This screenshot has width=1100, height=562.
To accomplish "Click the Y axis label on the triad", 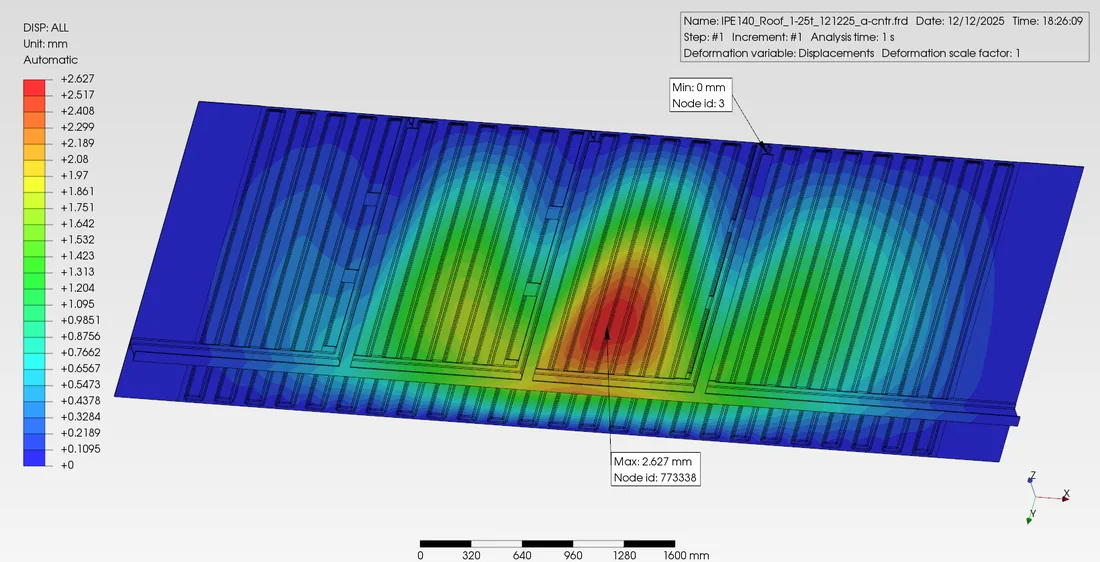I will (x=1033, y=514).
